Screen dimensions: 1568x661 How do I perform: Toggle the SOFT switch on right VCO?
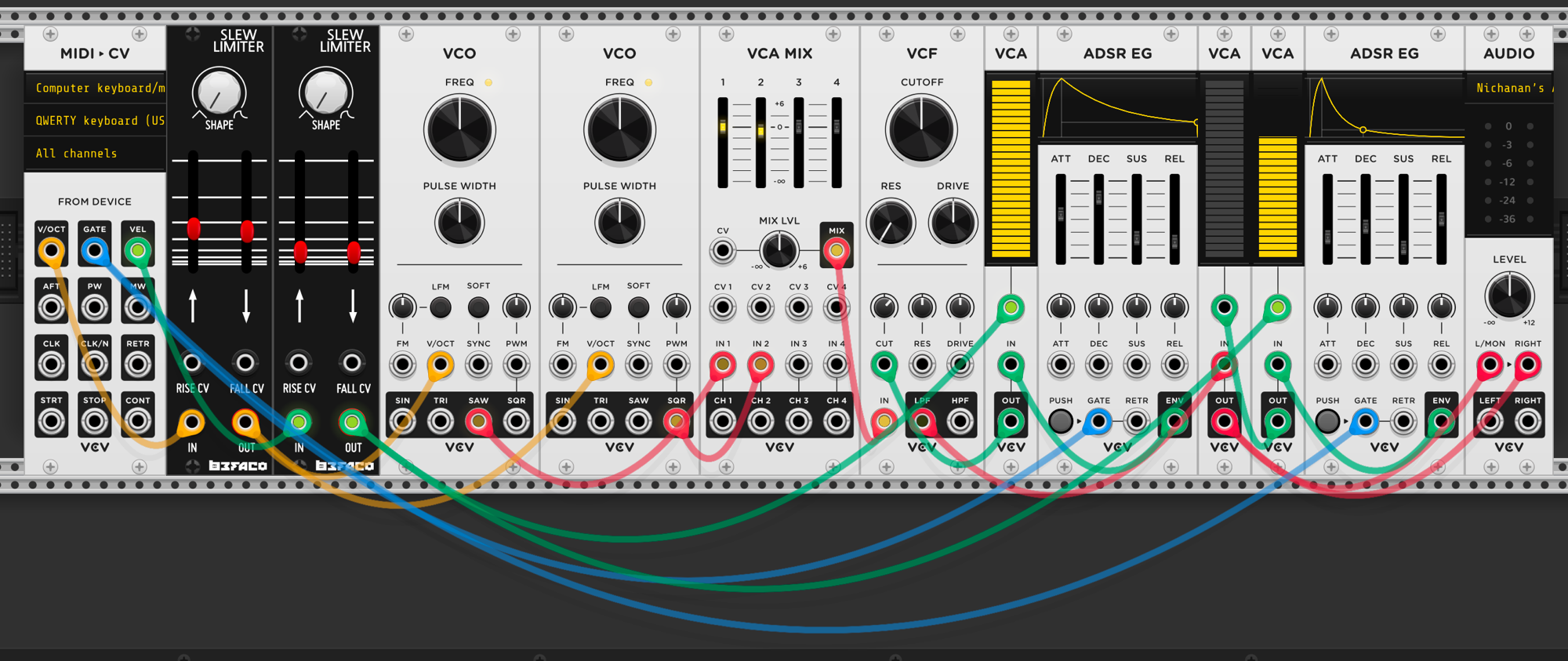click(x=638, y=307)
